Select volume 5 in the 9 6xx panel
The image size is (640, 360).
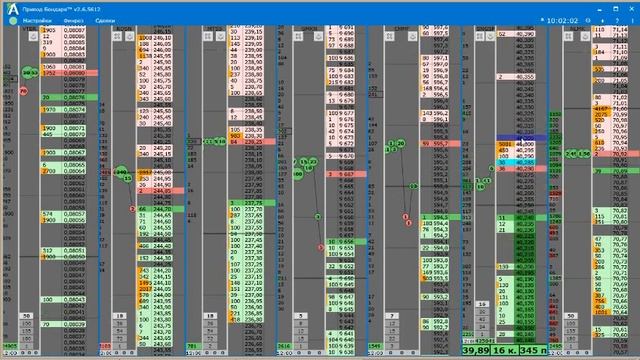pyautogui.click(x=300, y=316)
